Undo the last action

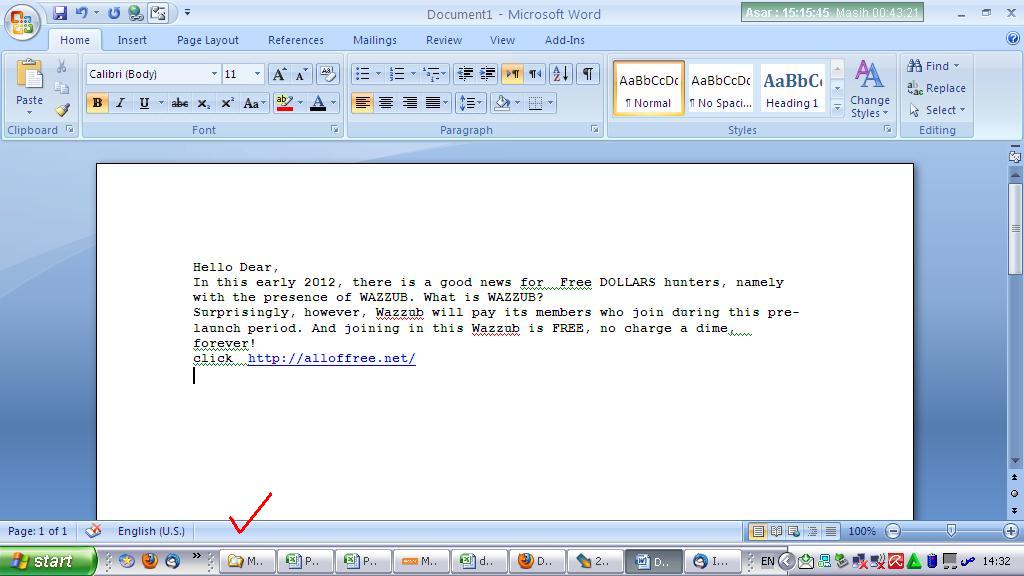(x=82, y=12)
